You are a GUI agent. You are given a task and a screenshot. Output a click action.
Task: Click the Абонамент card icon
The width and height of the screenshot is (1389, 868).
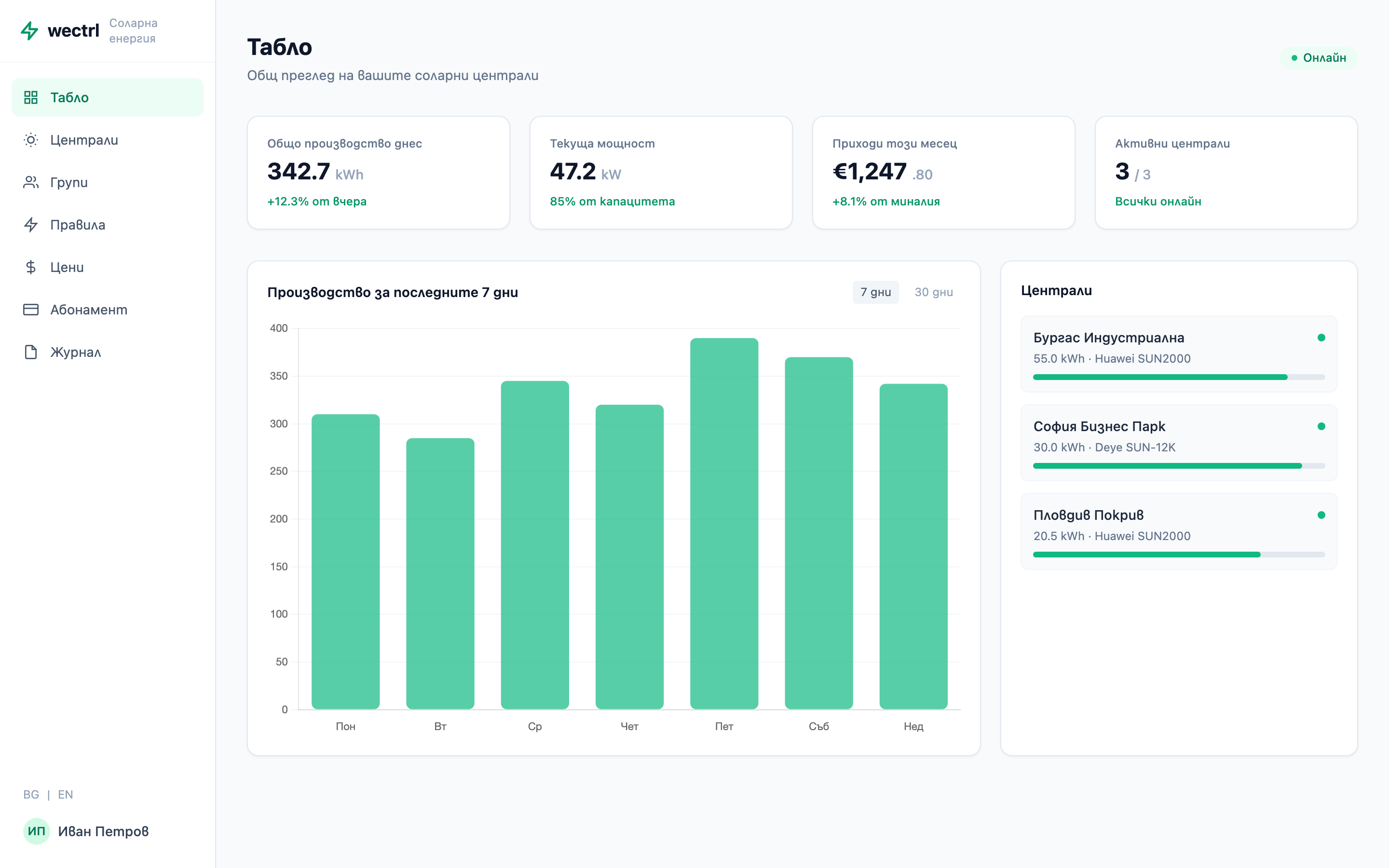pyautogui.click(x=31, y=310)
